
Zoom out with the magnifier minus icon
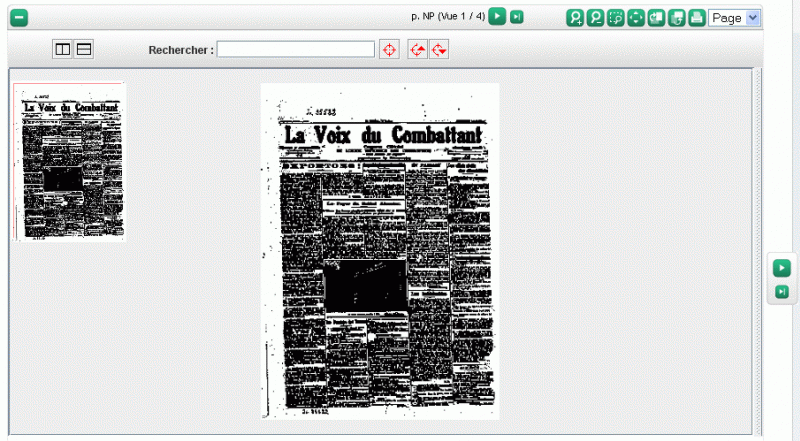(595, 18)
